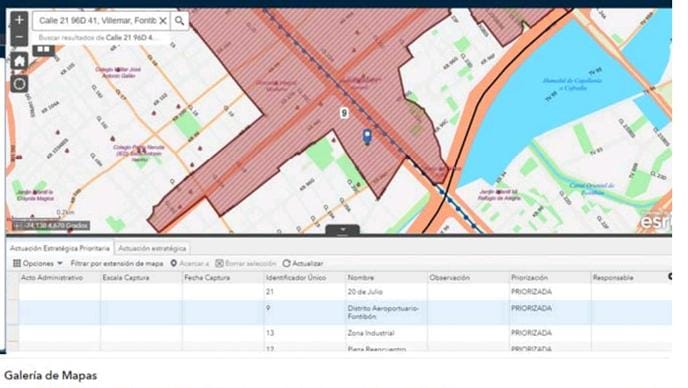688x388 pixels.
Task: Click PRIORIZADA cell in Zona Industrial row
Action: point(549,333)
